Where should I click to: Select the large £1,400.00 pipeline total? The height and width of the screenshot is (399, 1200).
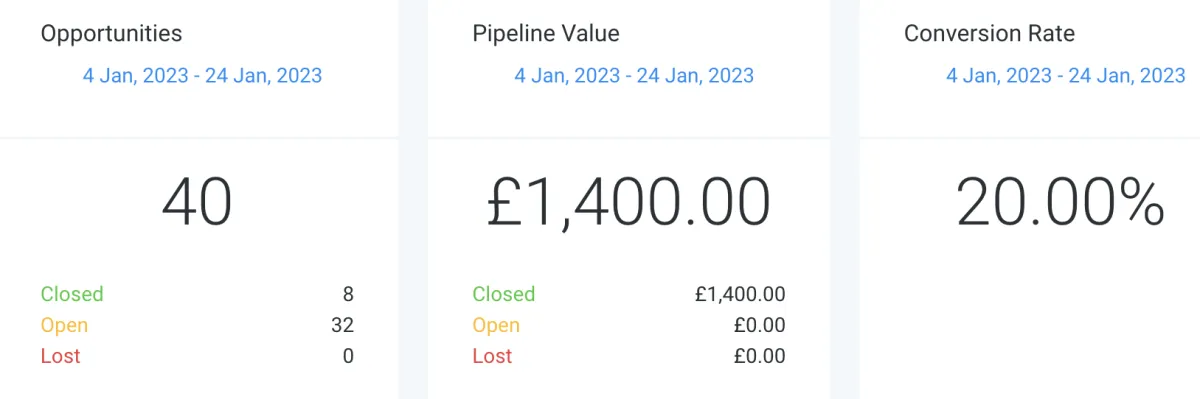629,202
